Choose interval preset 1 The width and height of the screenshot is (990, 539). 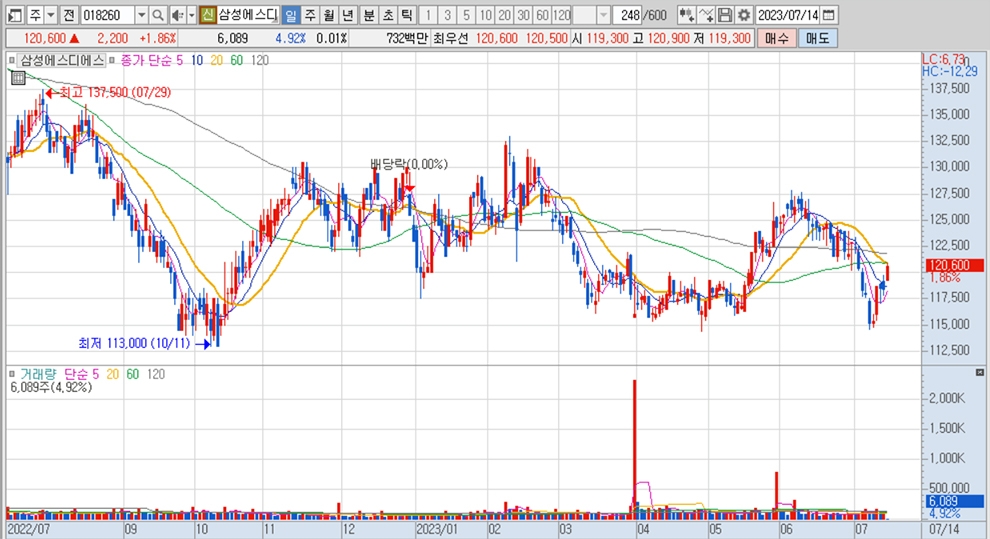(428, 15)
